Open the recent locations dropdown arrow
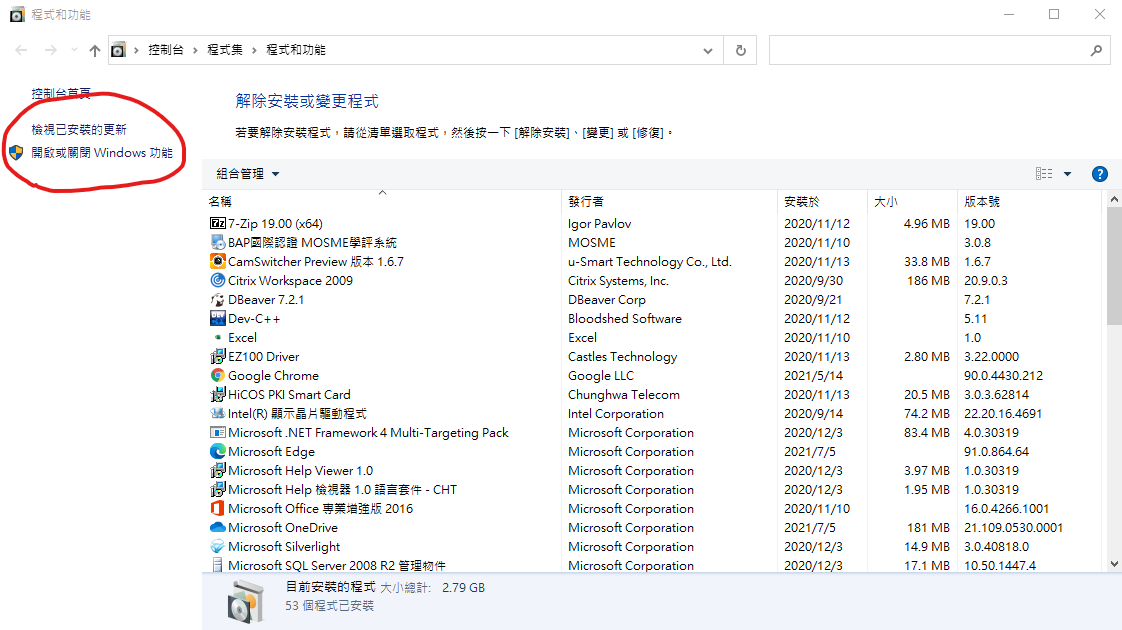This screenshot has height=630, width=1122. pyautogui.click(x=74, y=50)
